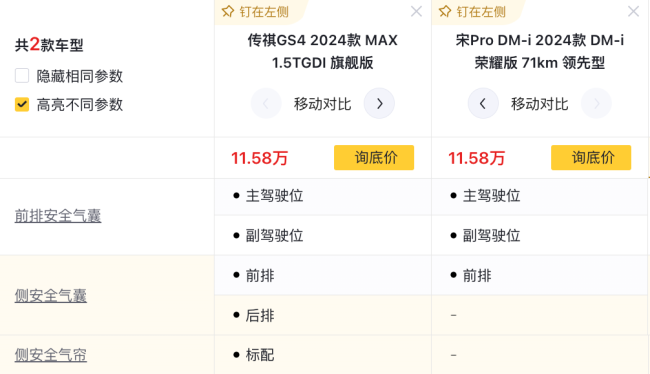Click disabled right arrow under 宋Pro DM-i
The height and width of the screenshot is (374, 650).
(x=596, y=103)
